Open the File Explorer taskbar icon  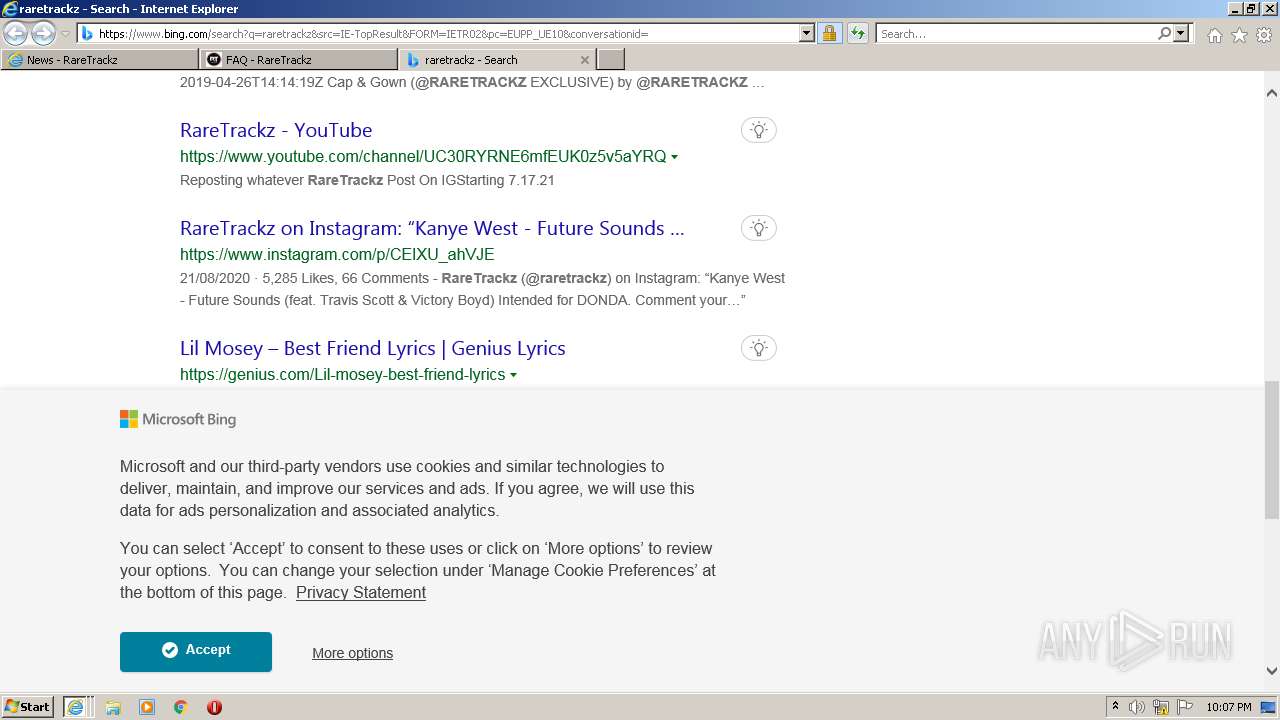pos(113,707)
